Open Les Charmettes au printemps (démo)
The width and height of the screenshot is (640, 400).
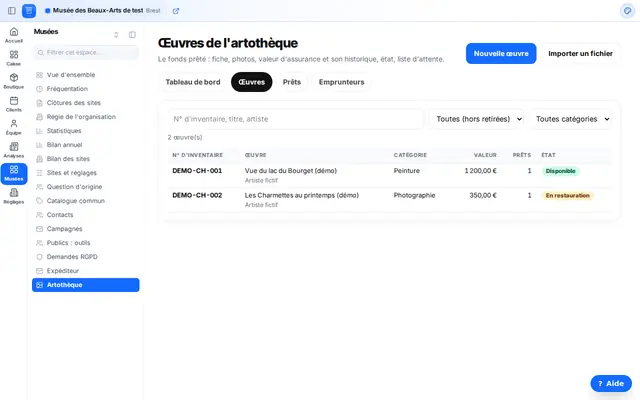click(x=302, y=195)
